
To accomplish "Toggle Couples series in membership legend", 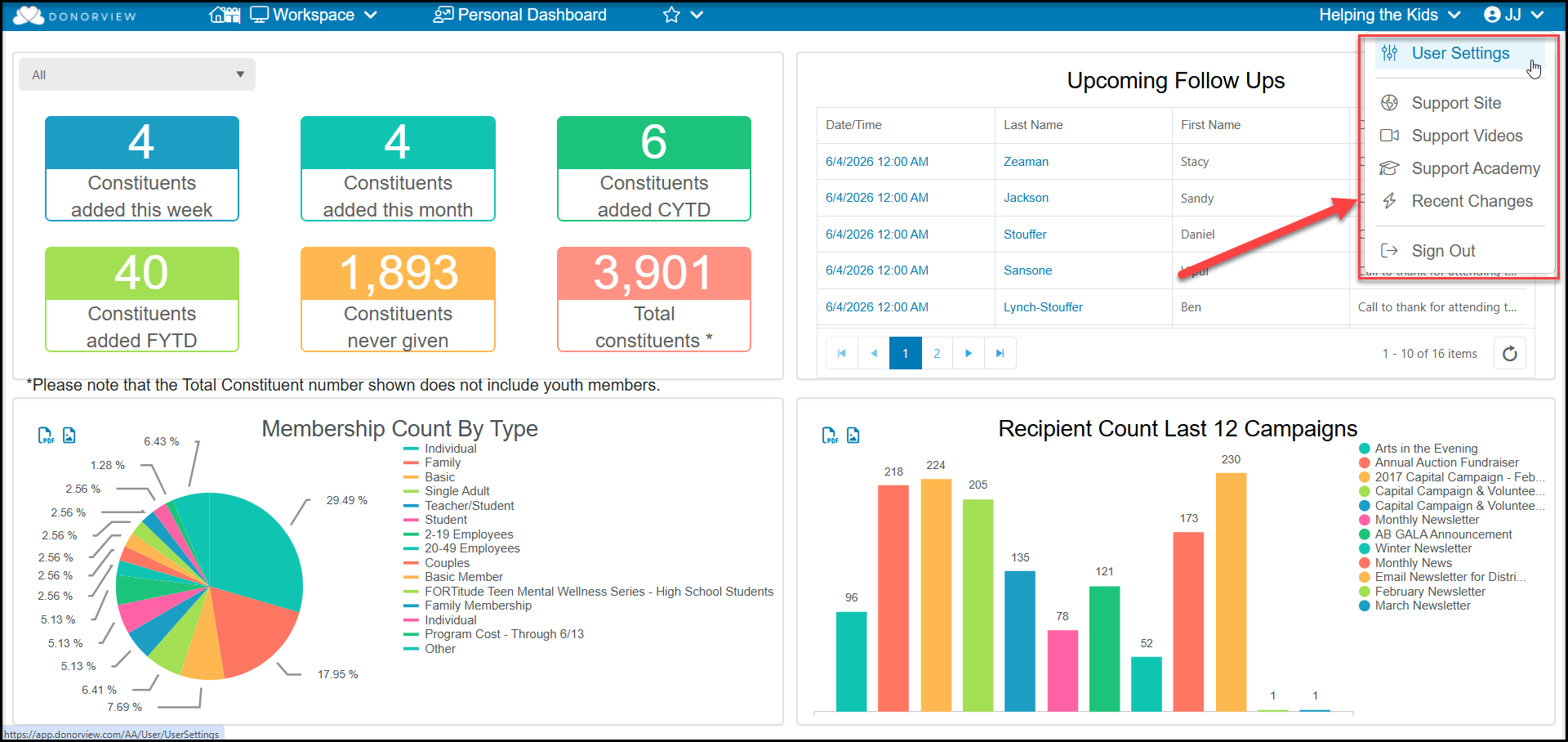I will pyautogui.click(x=437, y=563).
